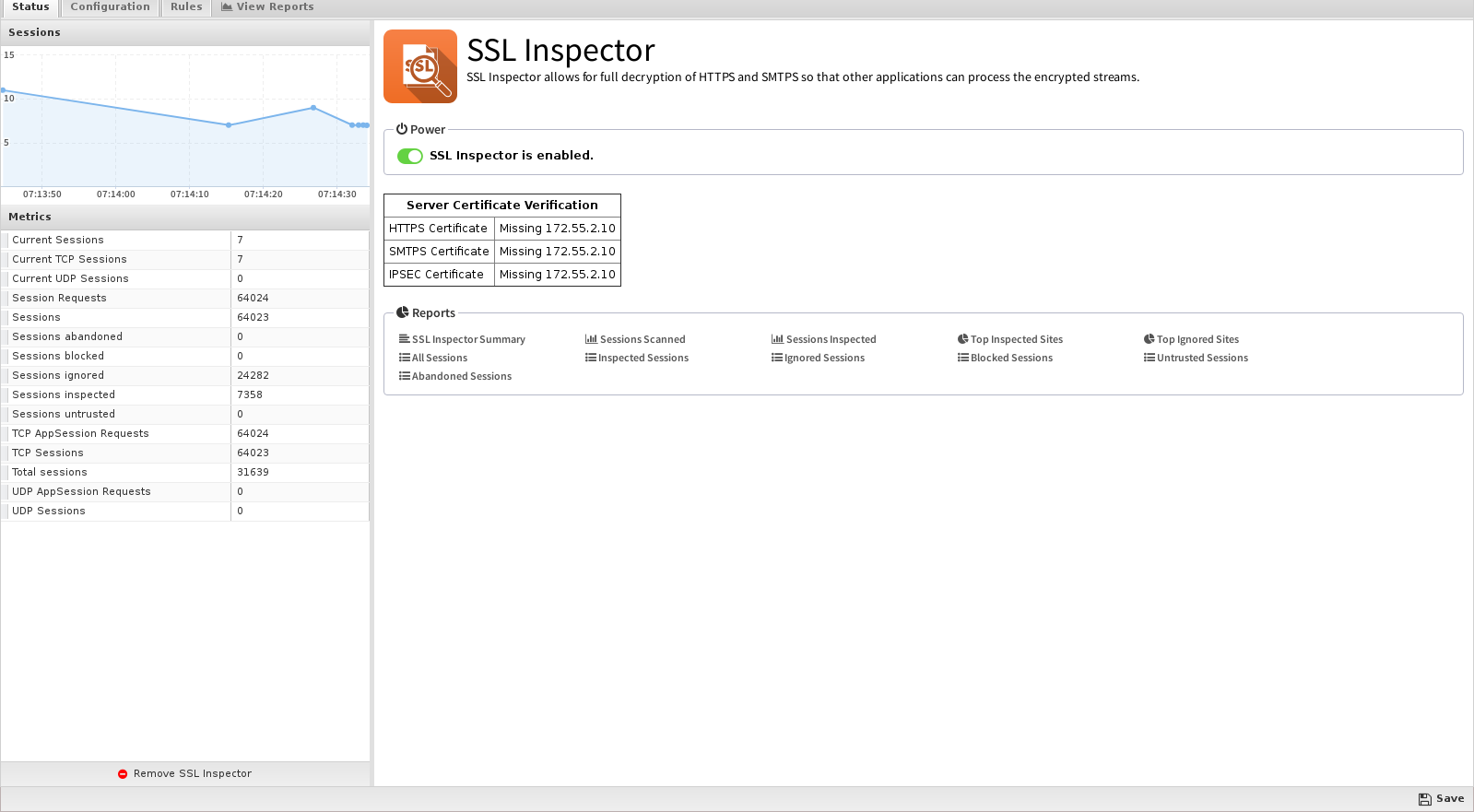Open the Top Inspected Sites report
The width and height of the screenshot is (1474, 812).
(x=1010, y=339)
